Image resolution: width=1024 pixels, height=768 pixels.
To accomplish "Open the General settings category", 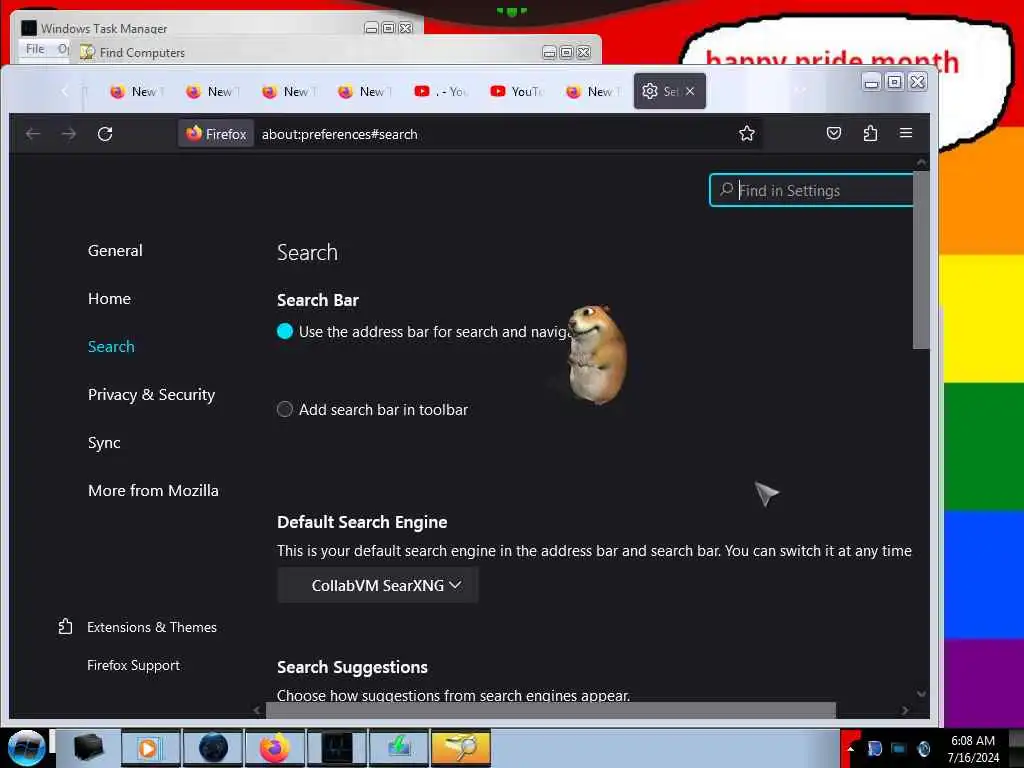I will click(x=115, y=251).
